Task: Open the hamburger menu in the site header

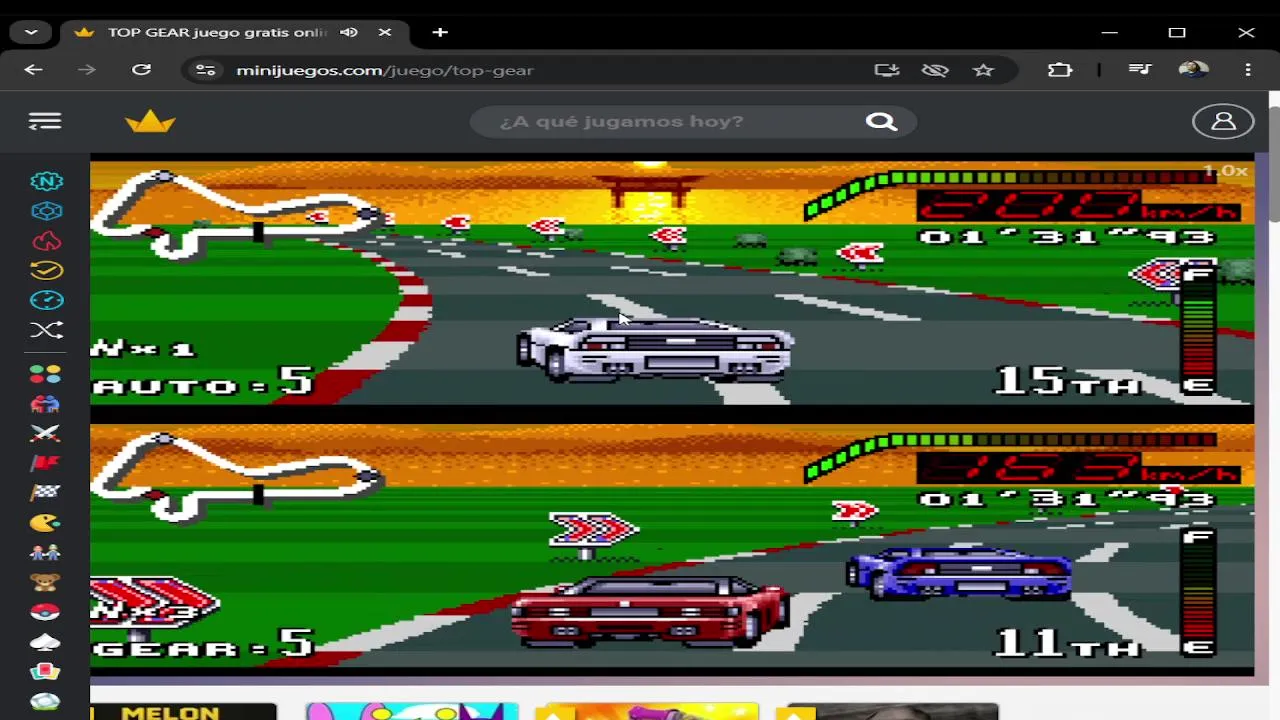Action: click(45, 121)
